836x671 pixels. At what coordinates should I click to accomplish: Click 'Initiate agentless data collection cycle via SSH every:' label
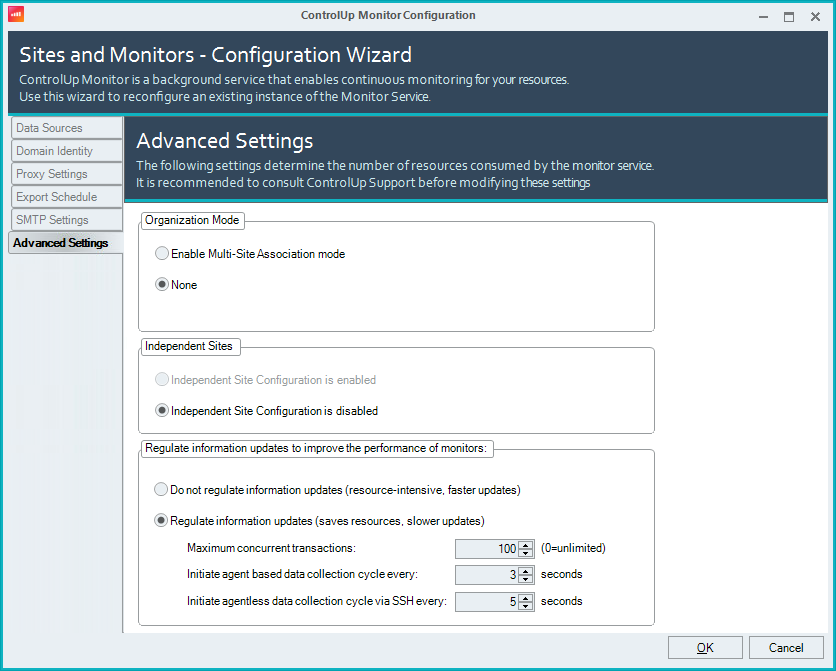[317, 601]
